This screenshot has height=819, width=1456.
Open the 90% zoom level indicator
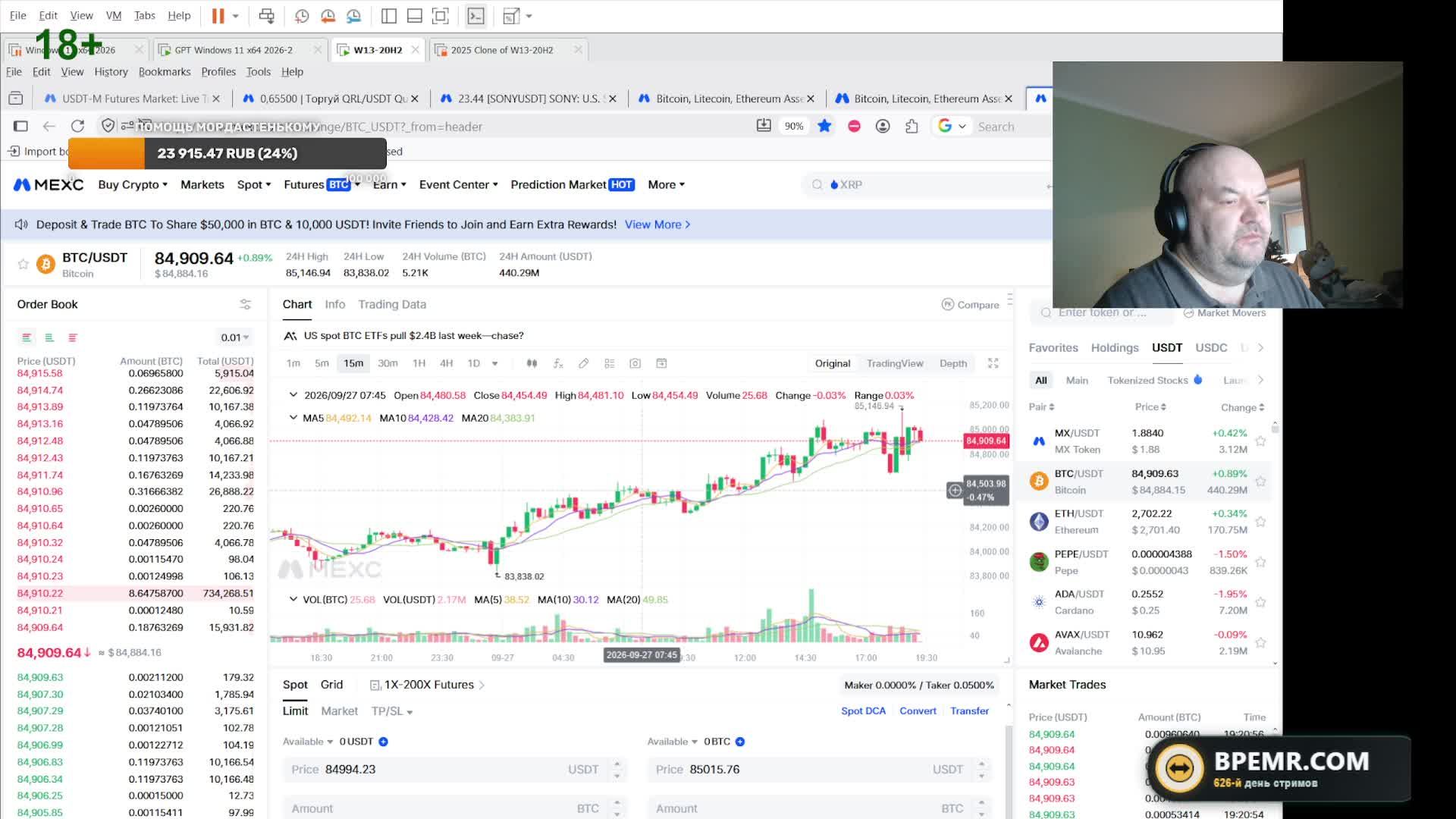pyautogui.click(x=794, y=126)
